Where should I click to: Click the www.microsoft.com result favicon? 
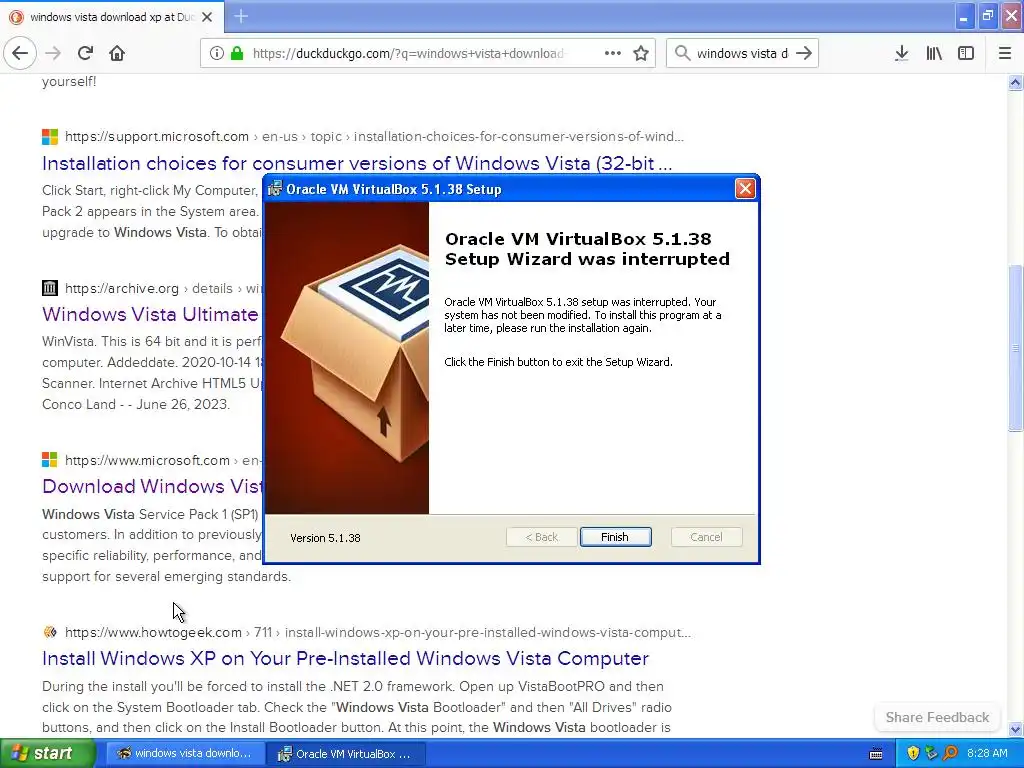pyautogui.click(x=50, y=460)
